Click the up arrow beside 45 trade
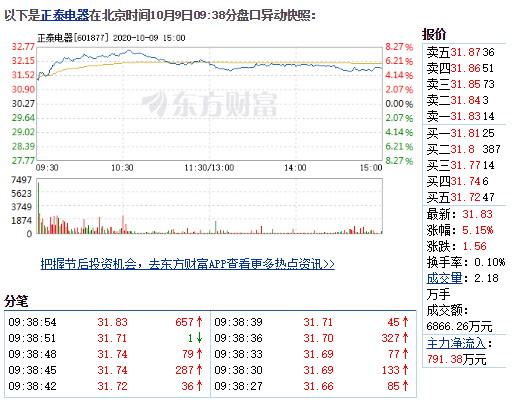 click(405, 322)
